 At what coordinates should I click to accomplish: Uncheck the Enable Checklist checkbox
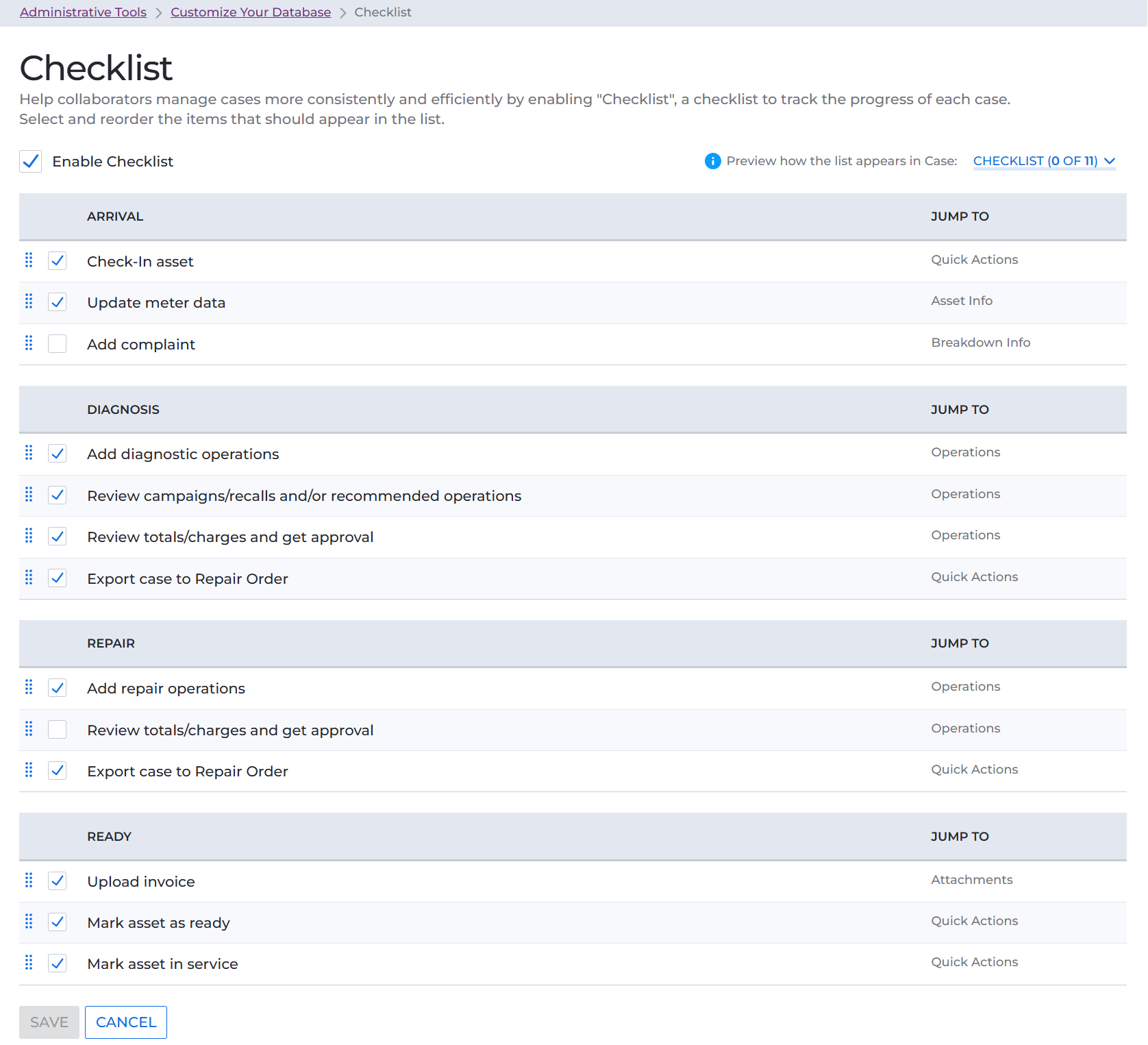[x=31, y=162]
